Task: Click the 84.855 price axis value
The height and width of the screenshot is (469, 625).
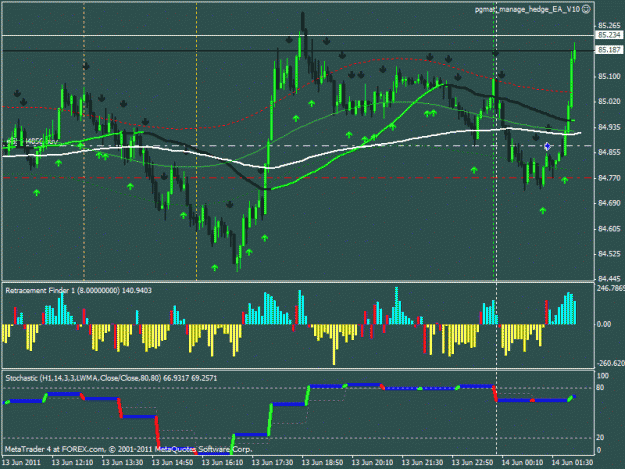Action: click(x=609, y=152)
